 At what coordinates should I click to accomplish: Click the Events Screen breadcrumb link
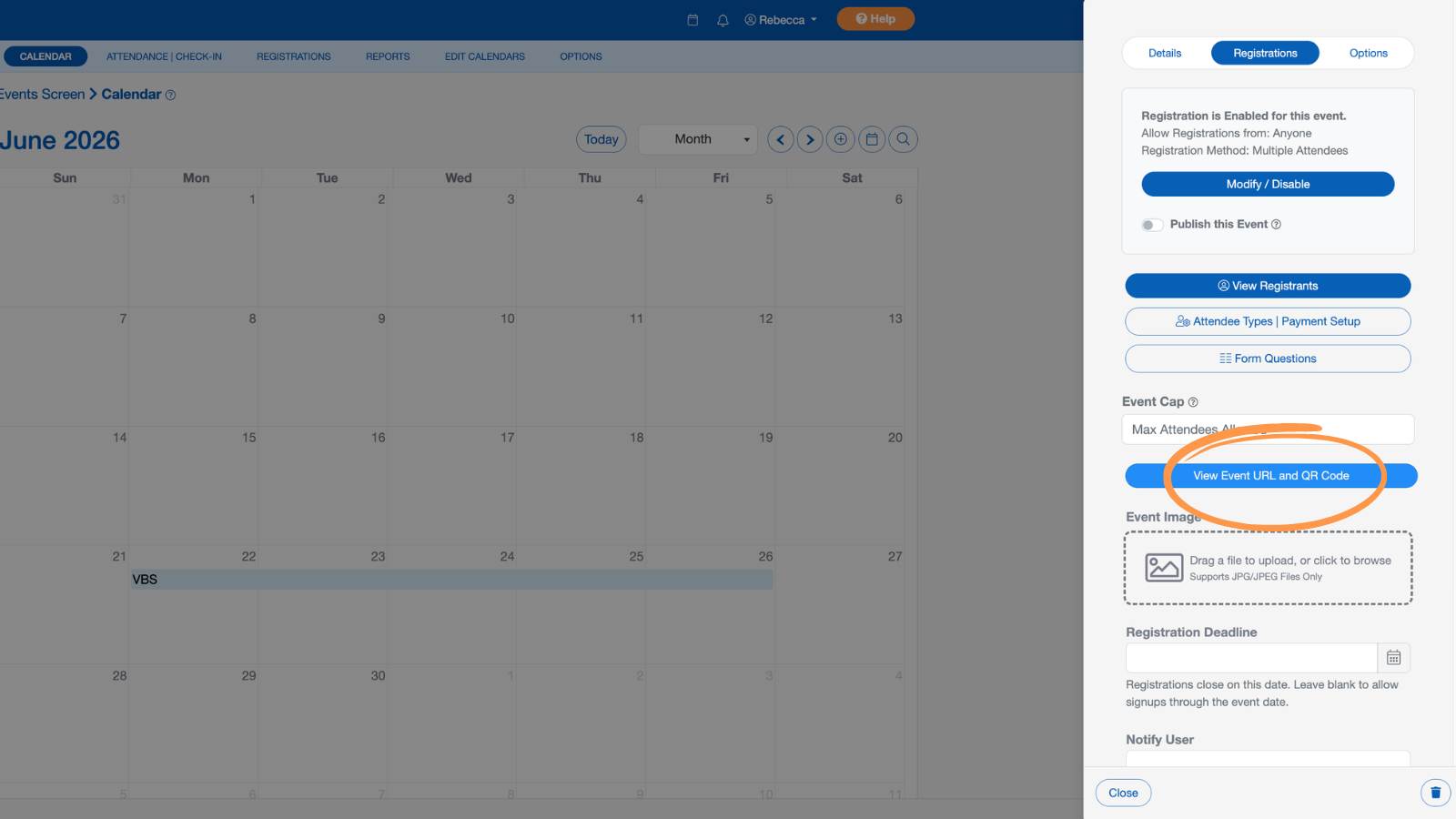(x=42, y=95)
